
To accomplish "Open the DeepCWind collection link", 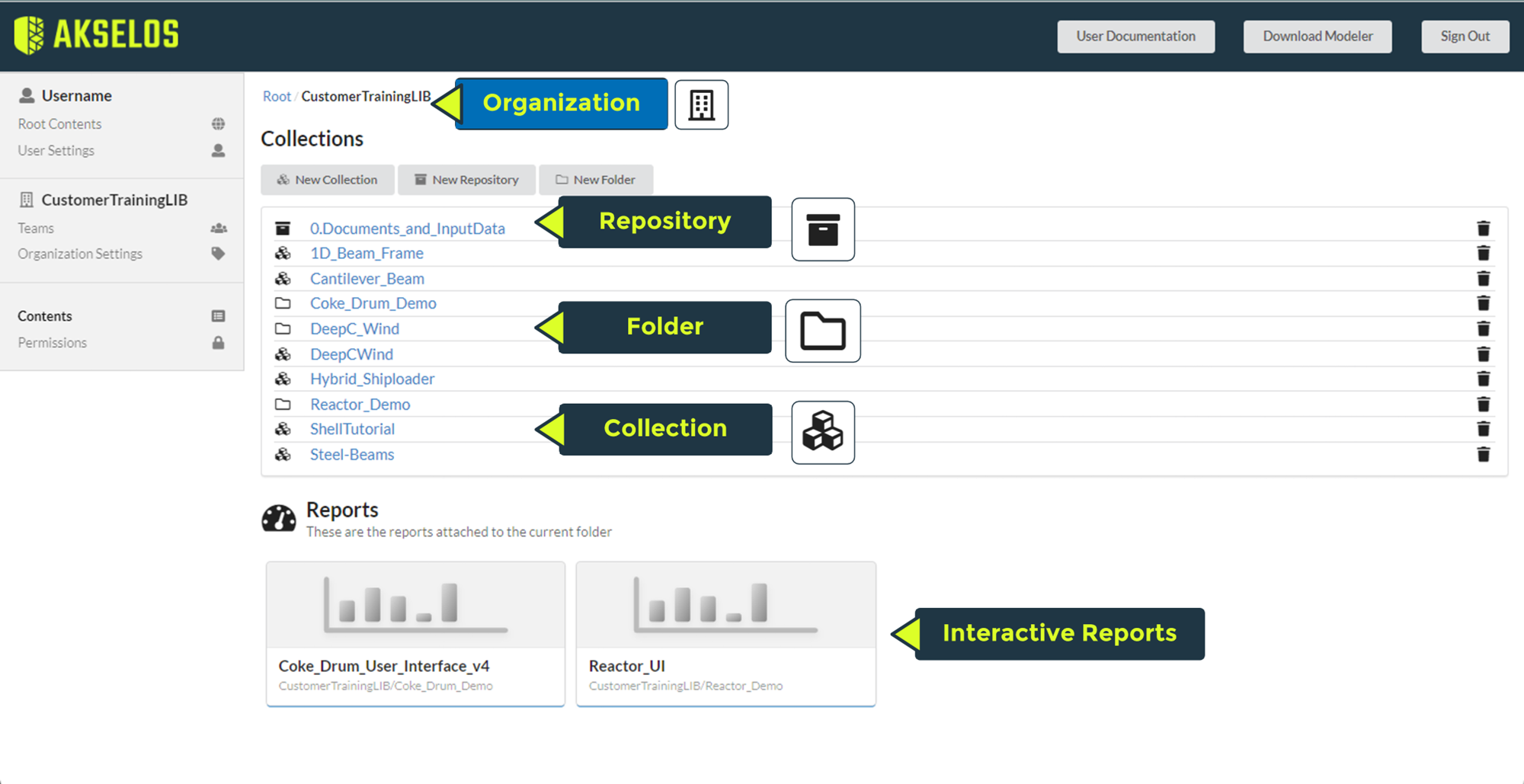I will (351, 354).
